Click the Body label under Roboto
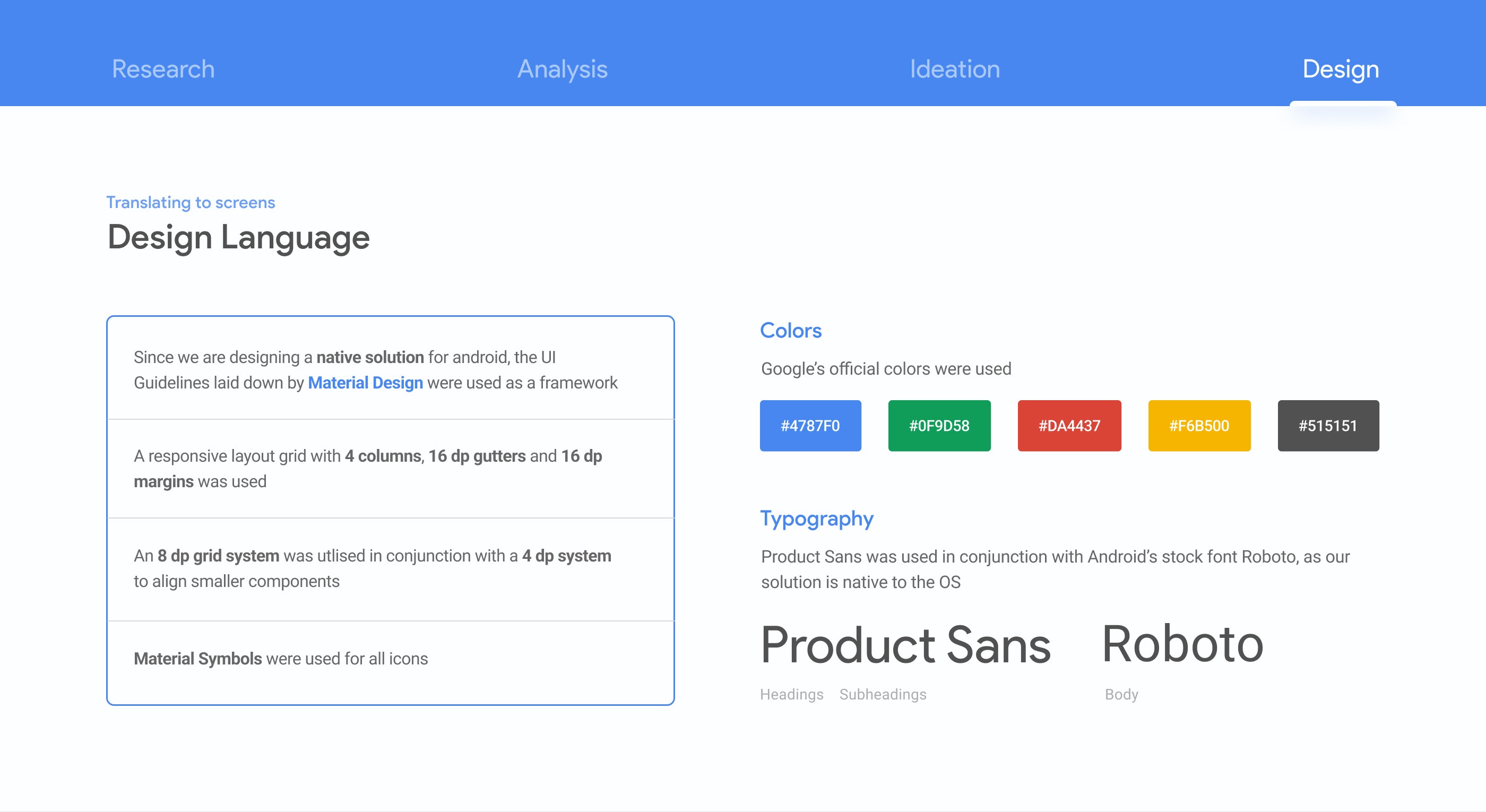The height and width of the screenshot is (812, 1486). pyautogui.click(x=1121, y=694)
